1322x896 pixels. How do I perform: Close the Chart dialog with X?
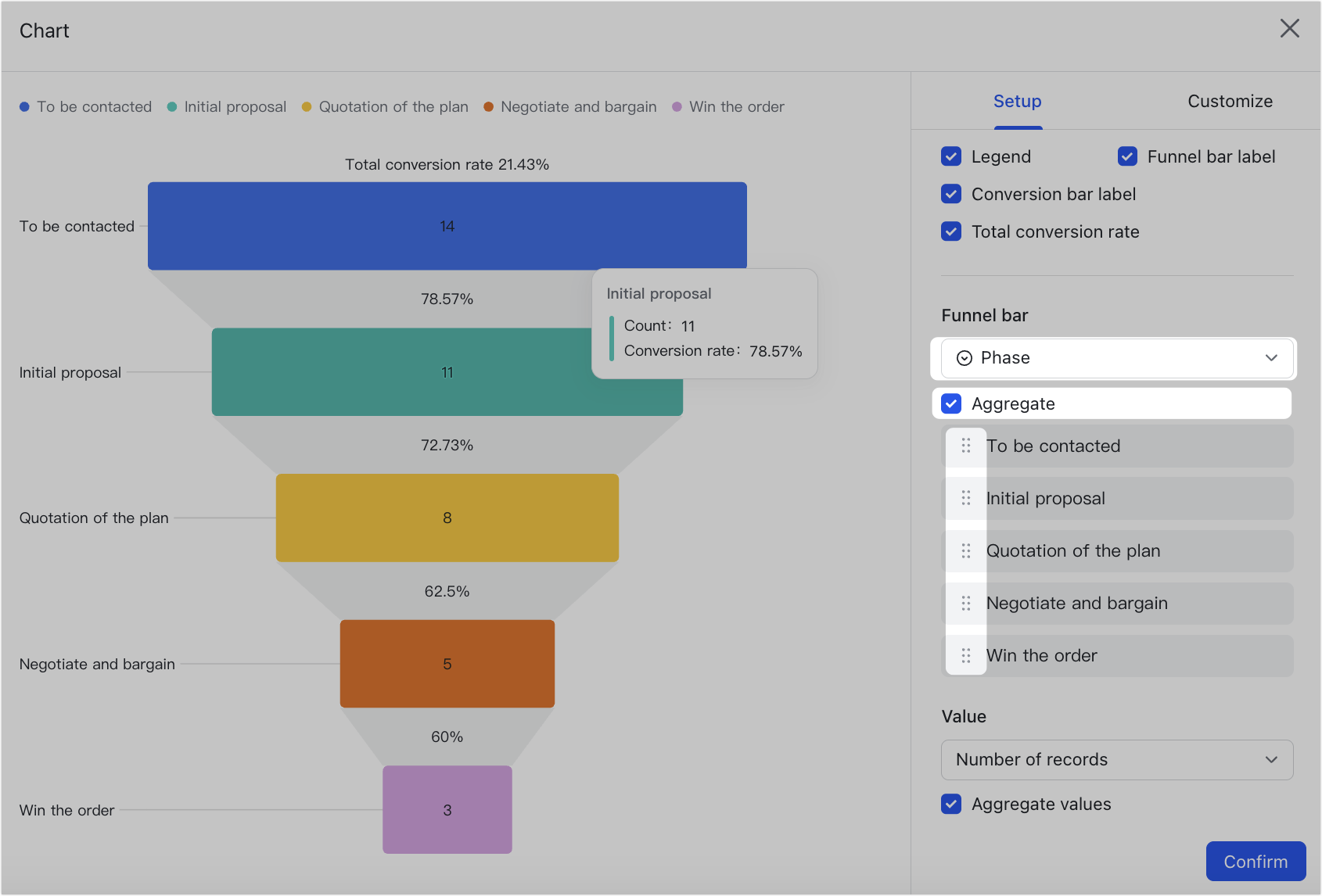tap(1290, 29)
